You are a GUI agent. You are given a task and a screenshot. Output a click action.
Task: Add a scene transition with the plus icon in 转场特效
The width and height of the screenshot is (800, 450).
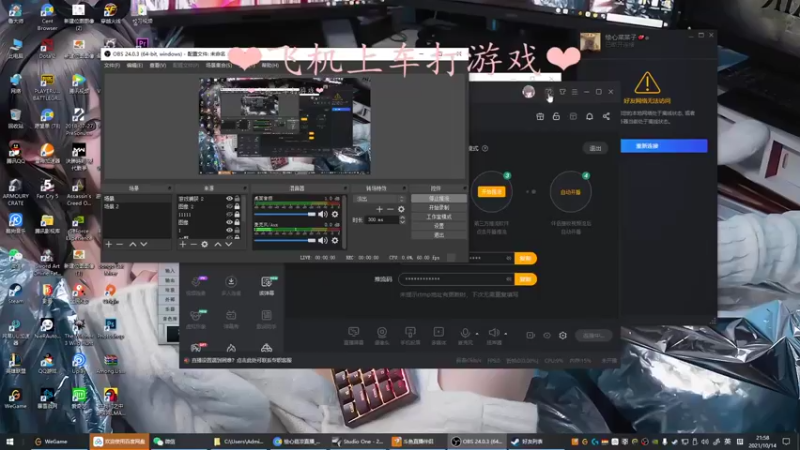[379, 209]
